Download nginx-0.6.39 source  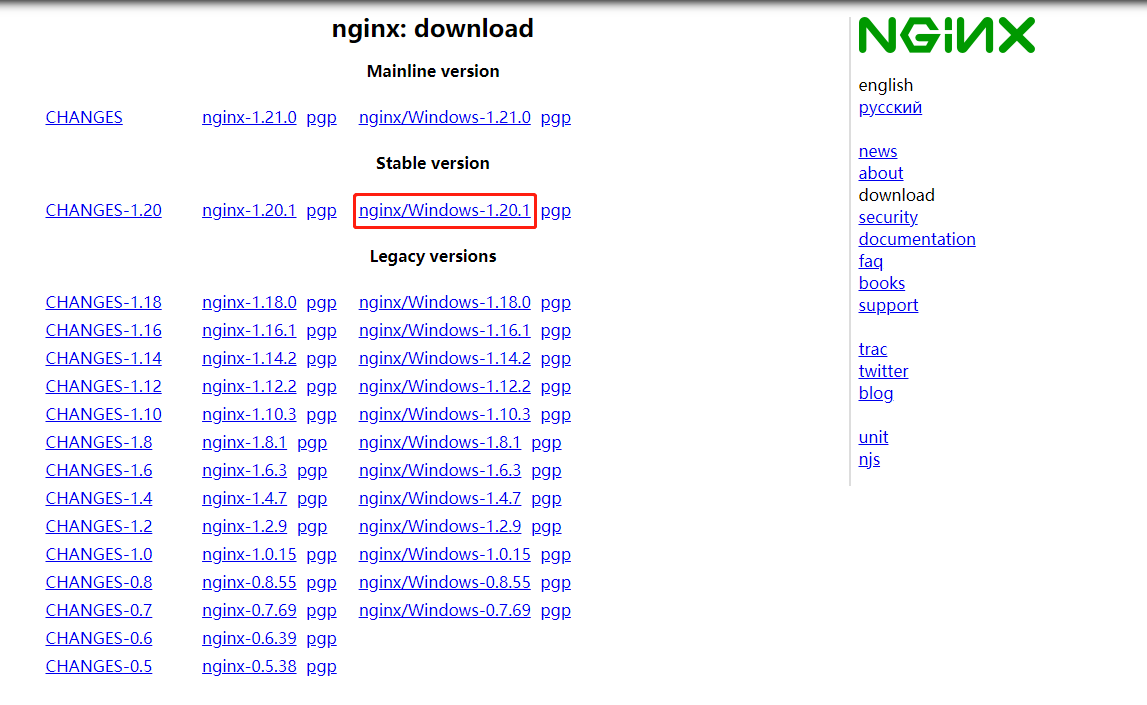pyautogui.click(x=249, y=638)
